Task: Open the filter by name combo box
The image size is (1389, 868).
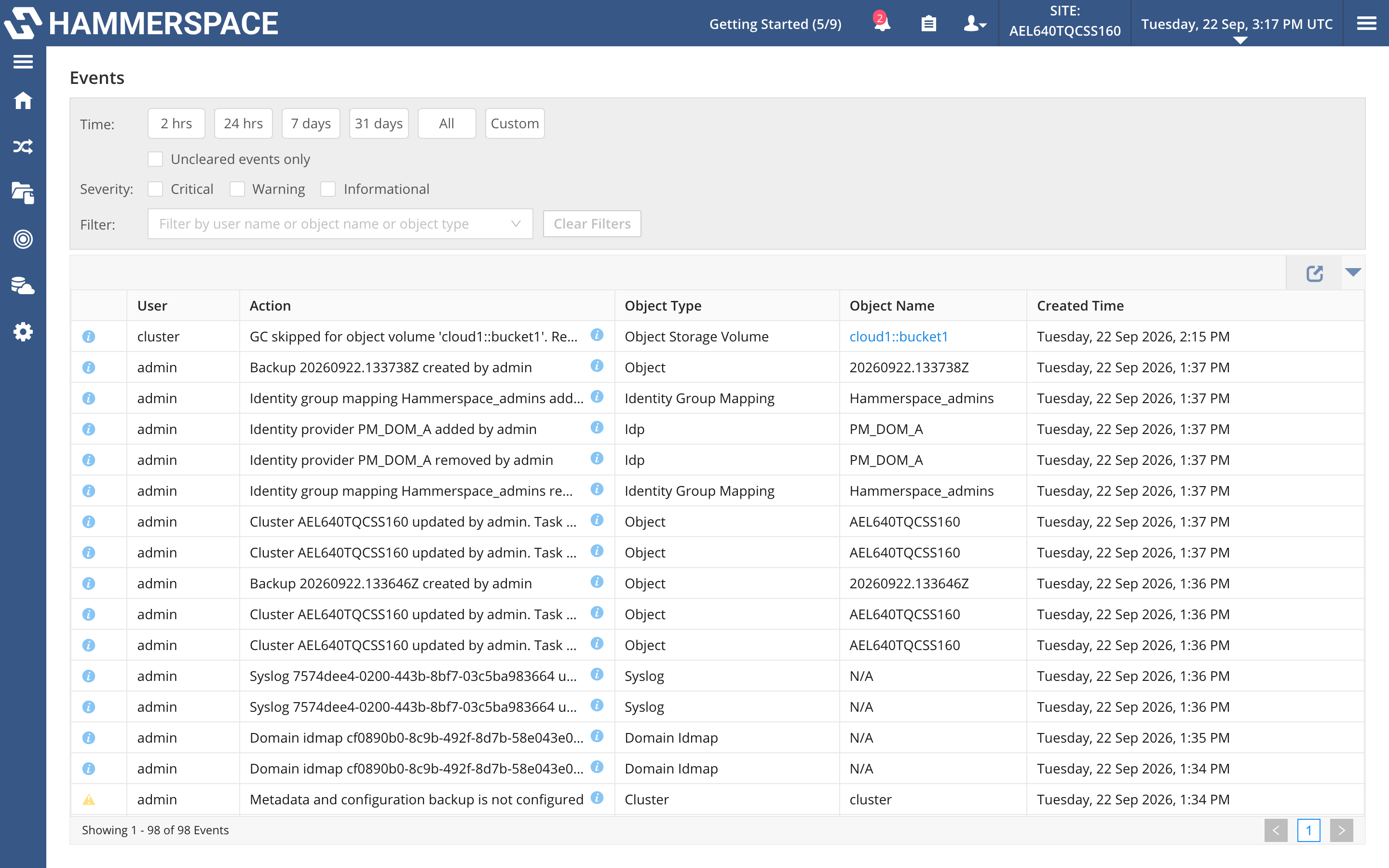Action: tap(340, 224)
